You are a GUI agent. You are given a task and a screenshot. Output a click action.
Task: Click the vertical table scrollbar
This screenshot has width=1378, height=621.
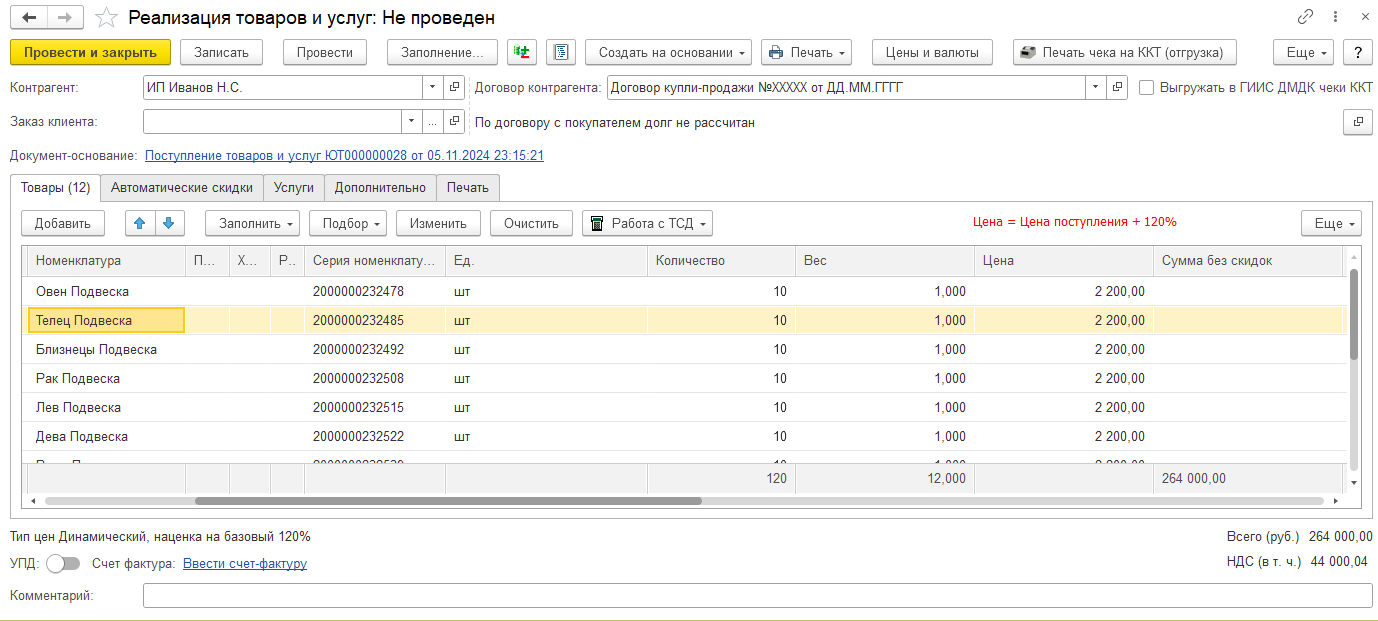pyautogui.click(x=1354, y=314)
